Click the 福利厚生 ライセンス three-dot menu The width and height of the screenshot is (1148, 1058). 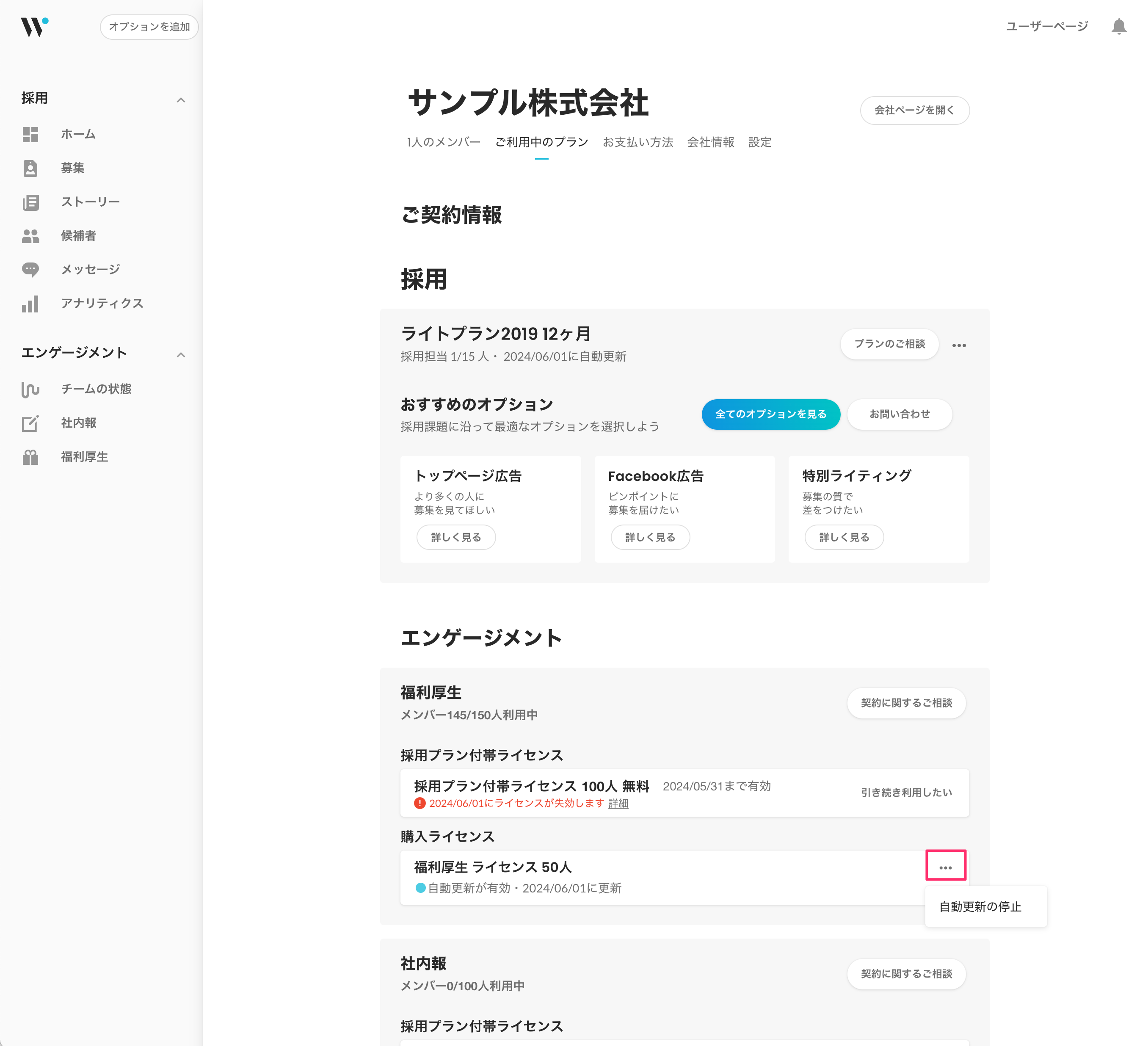pyautogui.click(x=945, y=868)
